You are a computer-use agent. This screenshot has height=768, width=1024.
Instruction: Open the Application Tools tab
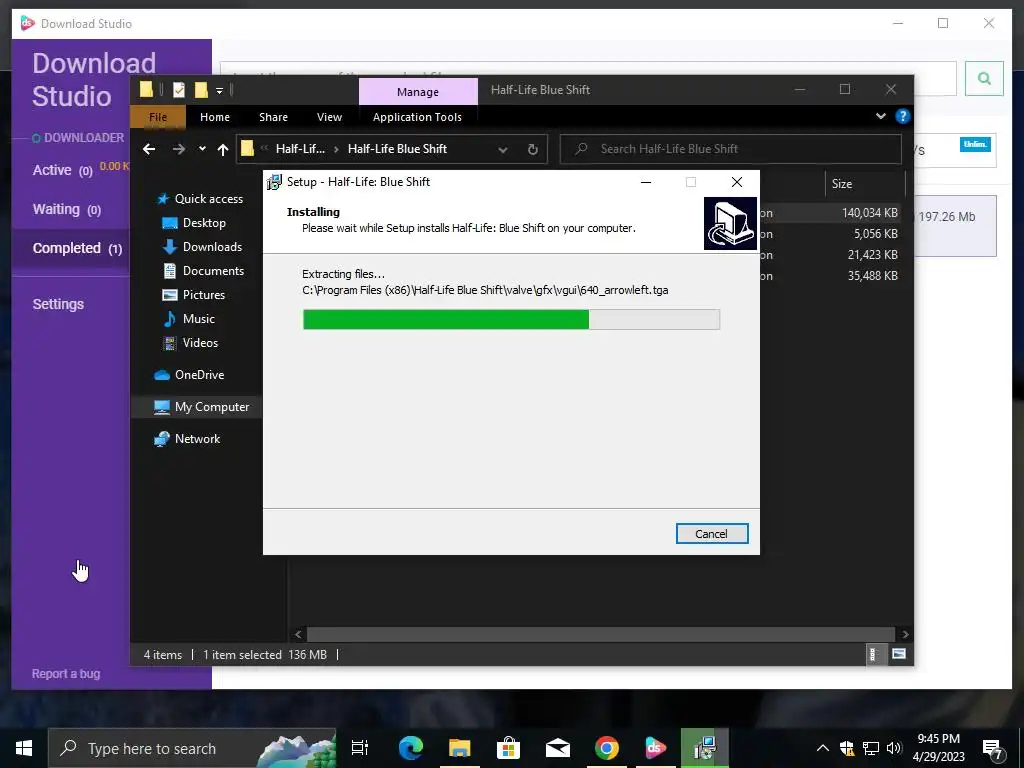(417, 117)
